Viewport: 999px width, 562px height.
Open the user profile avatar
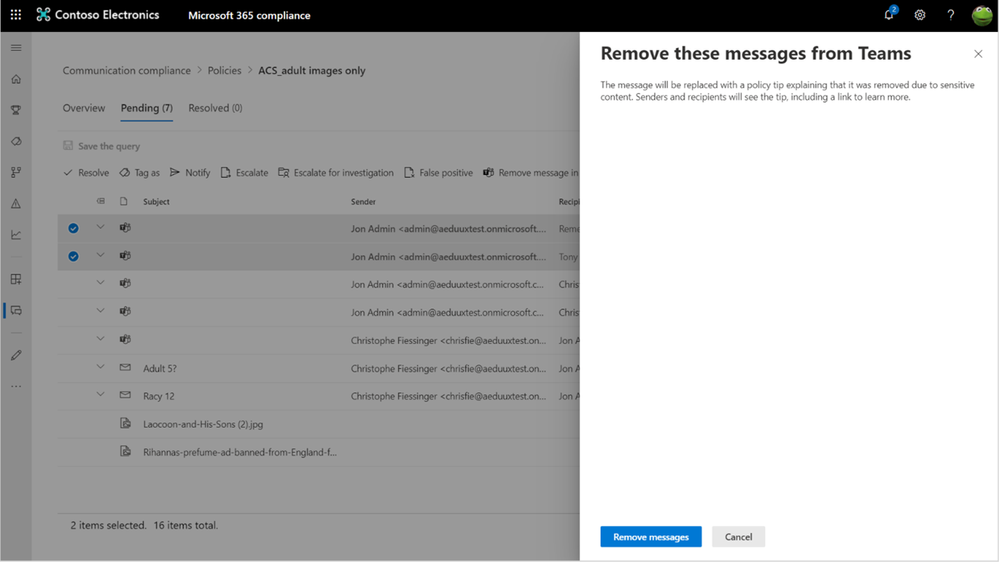click(x=982, y=15)
